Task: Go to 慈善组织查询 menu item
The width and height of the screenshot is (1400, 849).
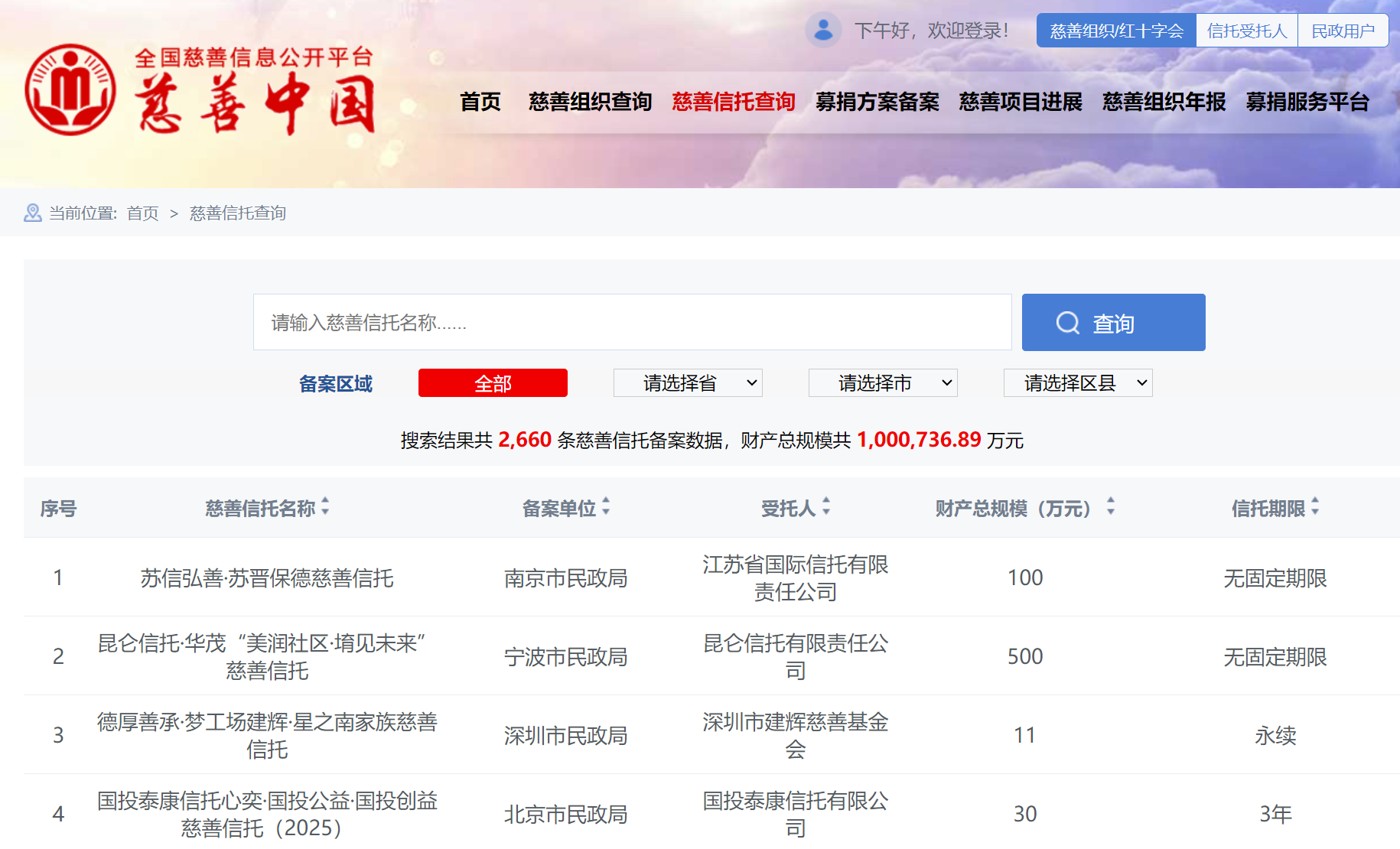Action: 590,102
